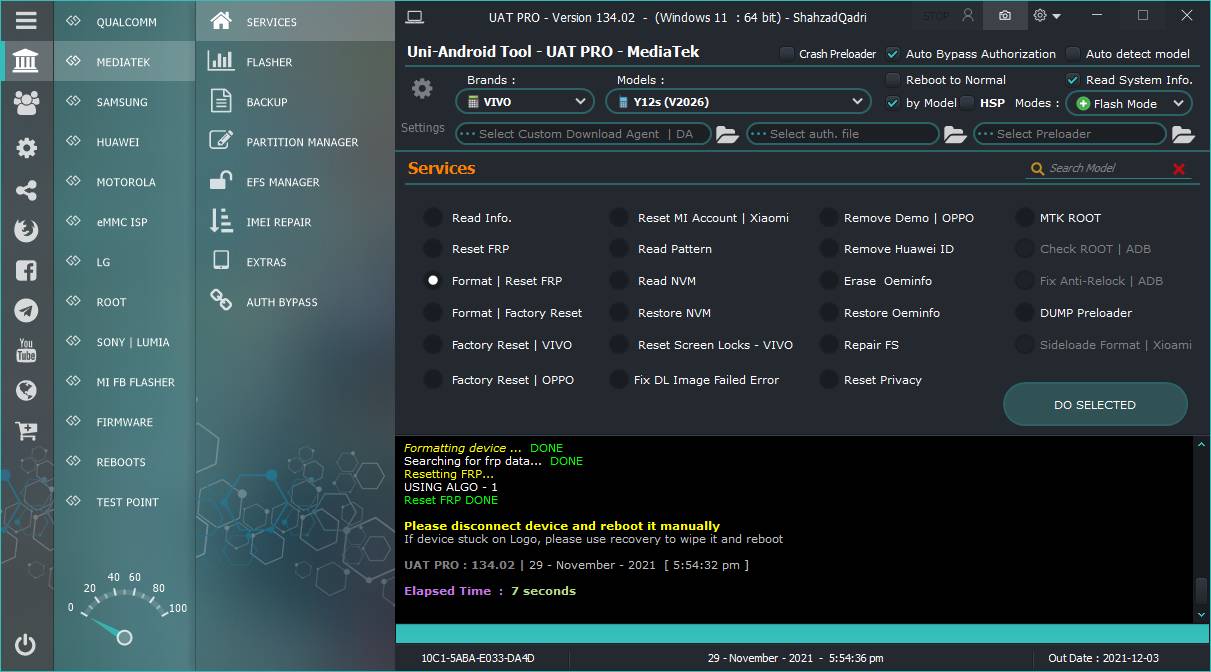Click the screenshot camera icon in title bar

(1005, 16)
